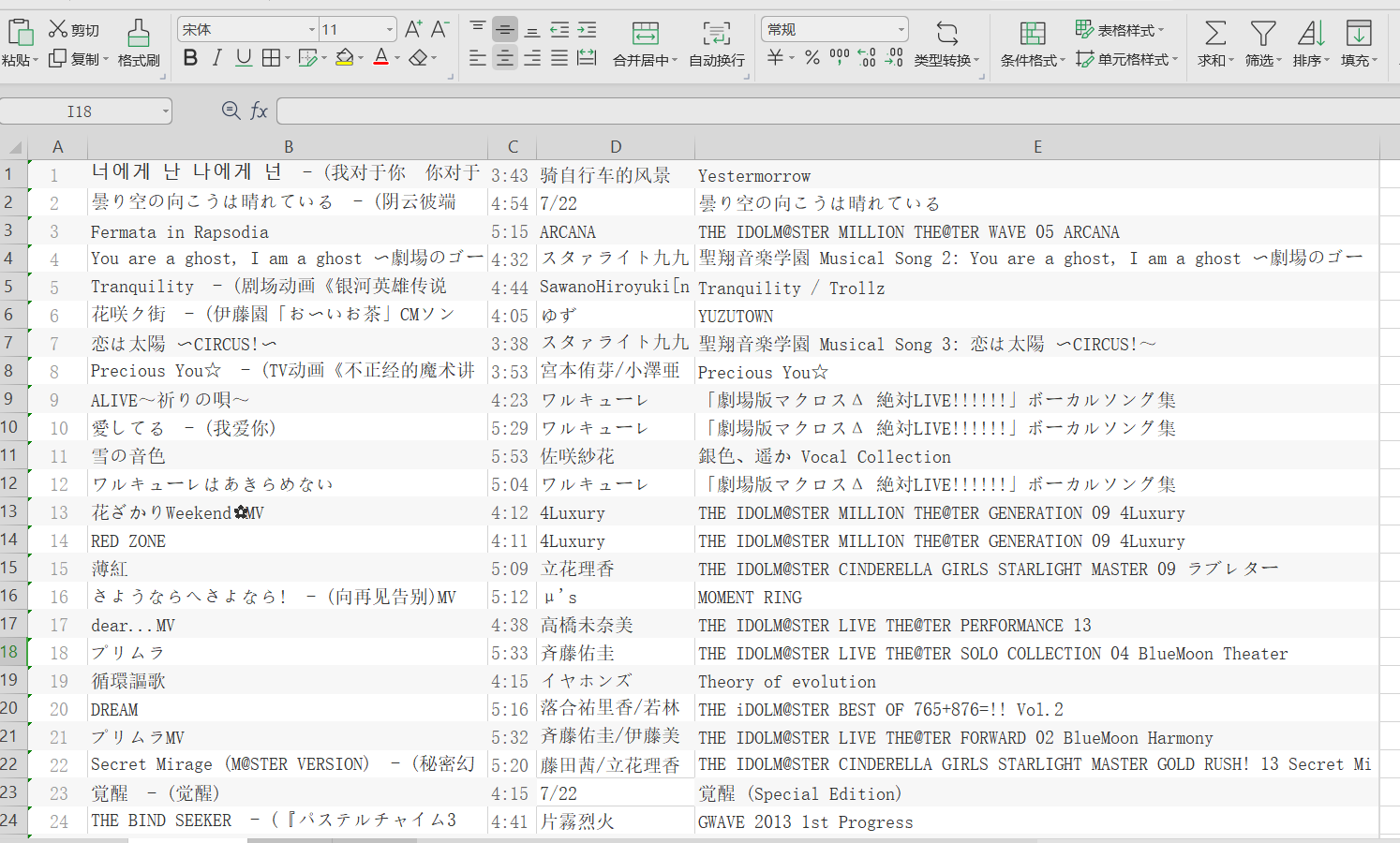Image resolution: width=1400 pixels, height=843 pixels.
Task: Click the Copy (复制) icon
Action: [58, 58]
